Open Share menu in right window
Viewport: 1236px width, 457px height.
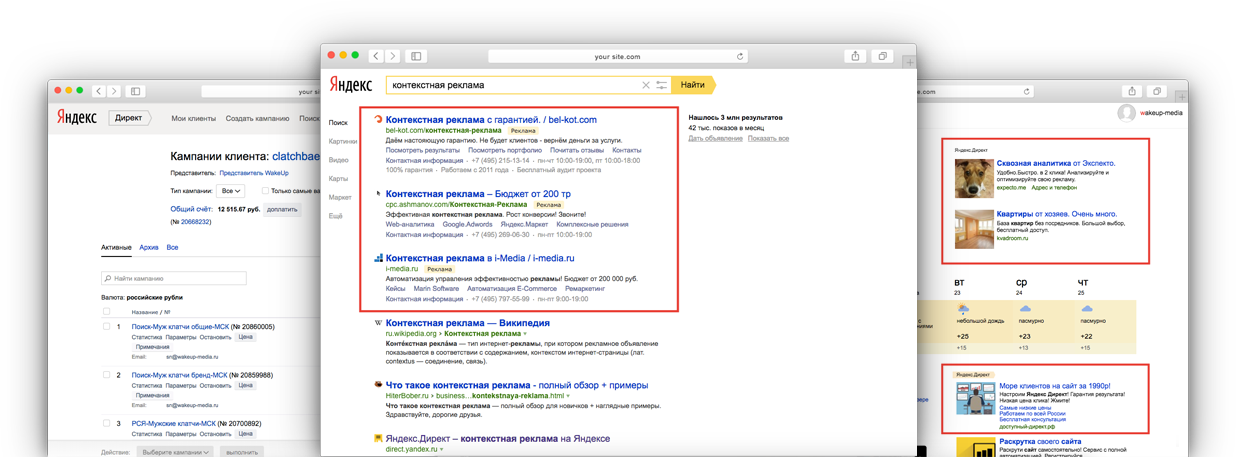[x=1131, y=91]
